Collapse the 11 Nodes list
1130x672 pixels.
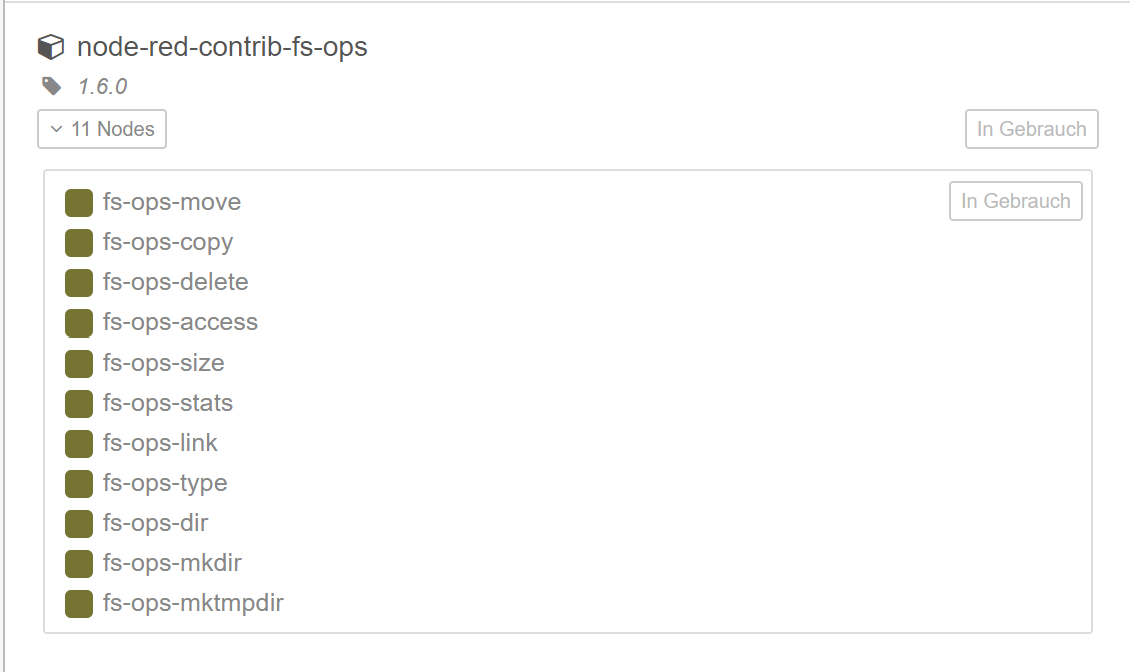[x=102, y=129]
